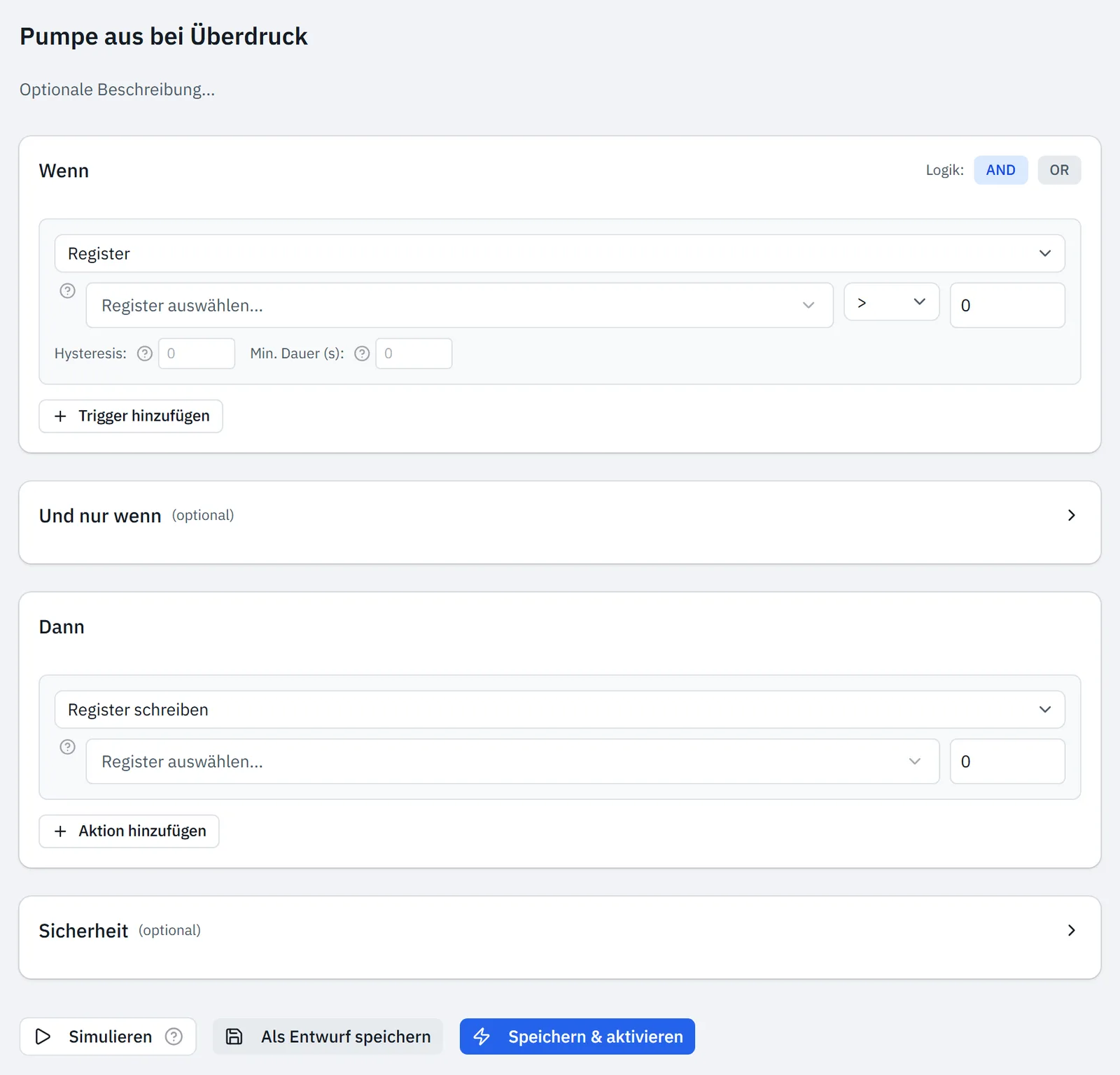Click plus icon of Aktion hinzufügen
Image resolution: width=1120 pixels, height=1075 pixels.
(60, 831)
